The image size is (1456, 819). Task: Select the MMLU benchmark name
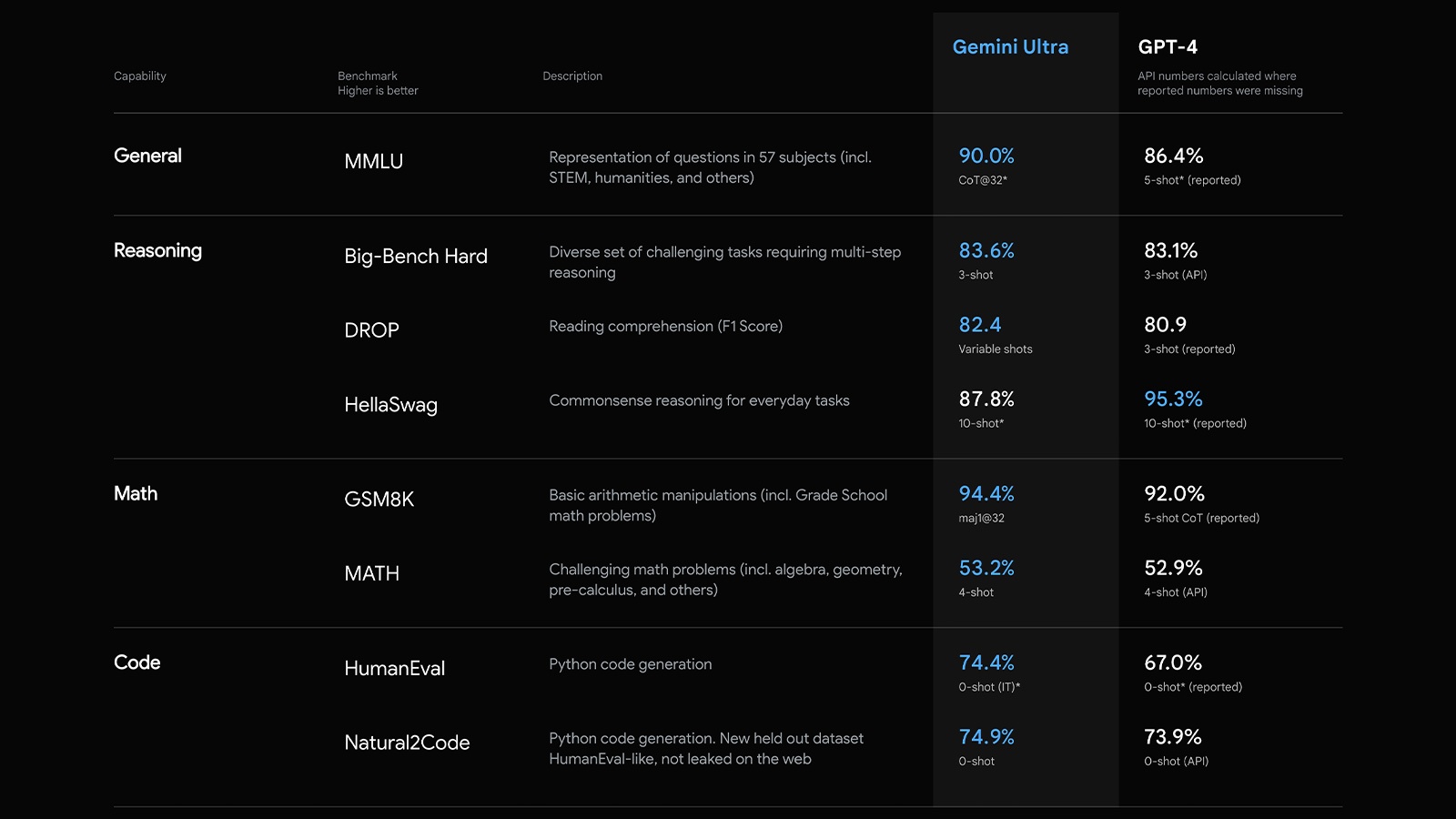click(x=373, y=162)
